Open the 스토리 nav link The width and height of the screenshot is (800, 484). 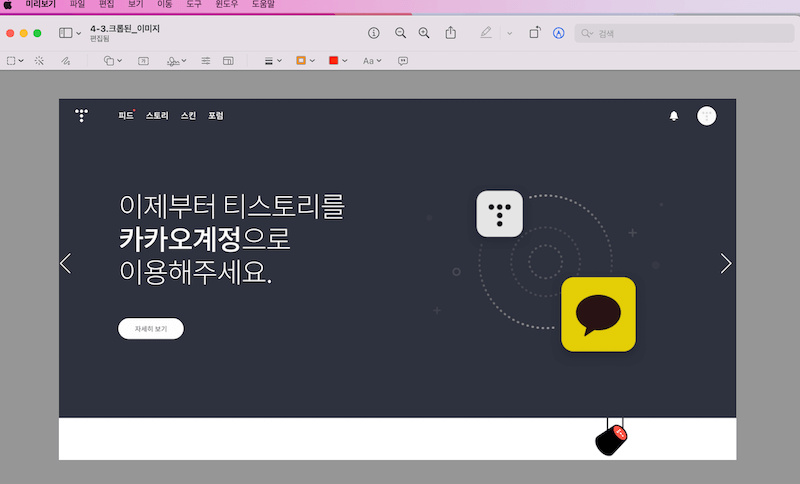[x=157, y=116]
